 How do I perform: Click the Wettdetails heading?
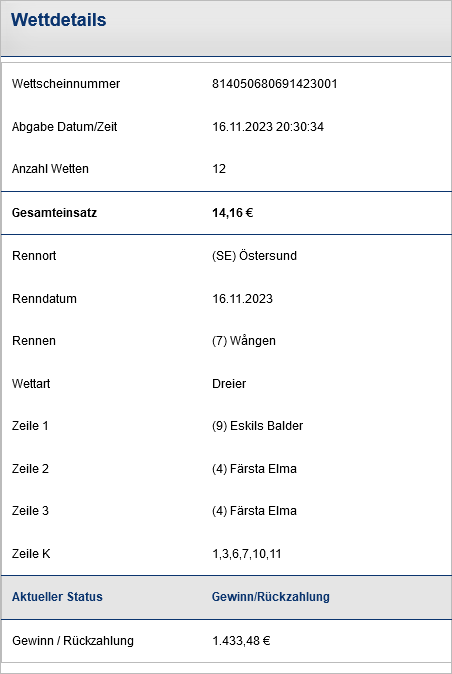pyautogui.click(x=58, y=20)
